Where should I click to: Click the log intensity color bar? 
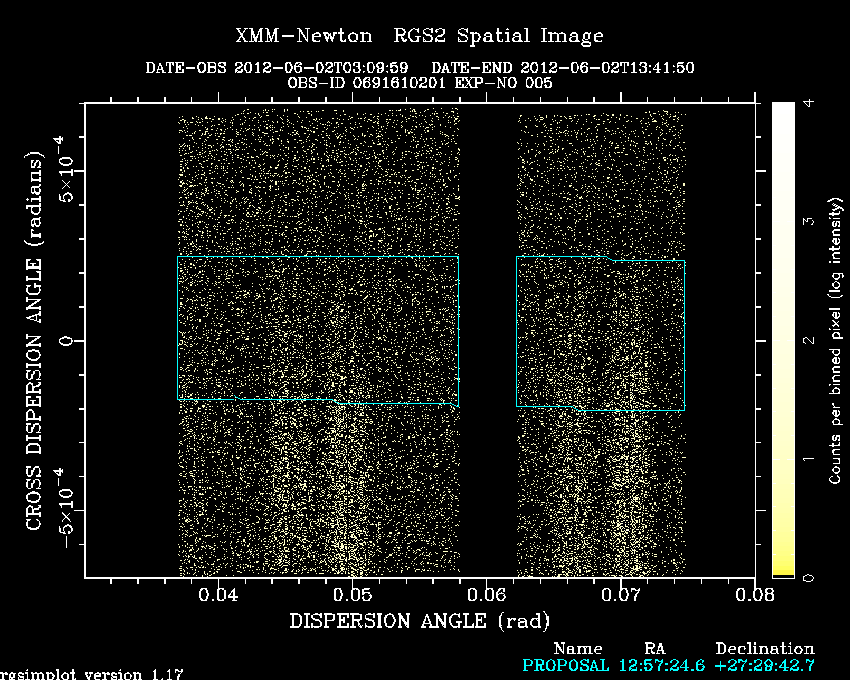(783, 340)
